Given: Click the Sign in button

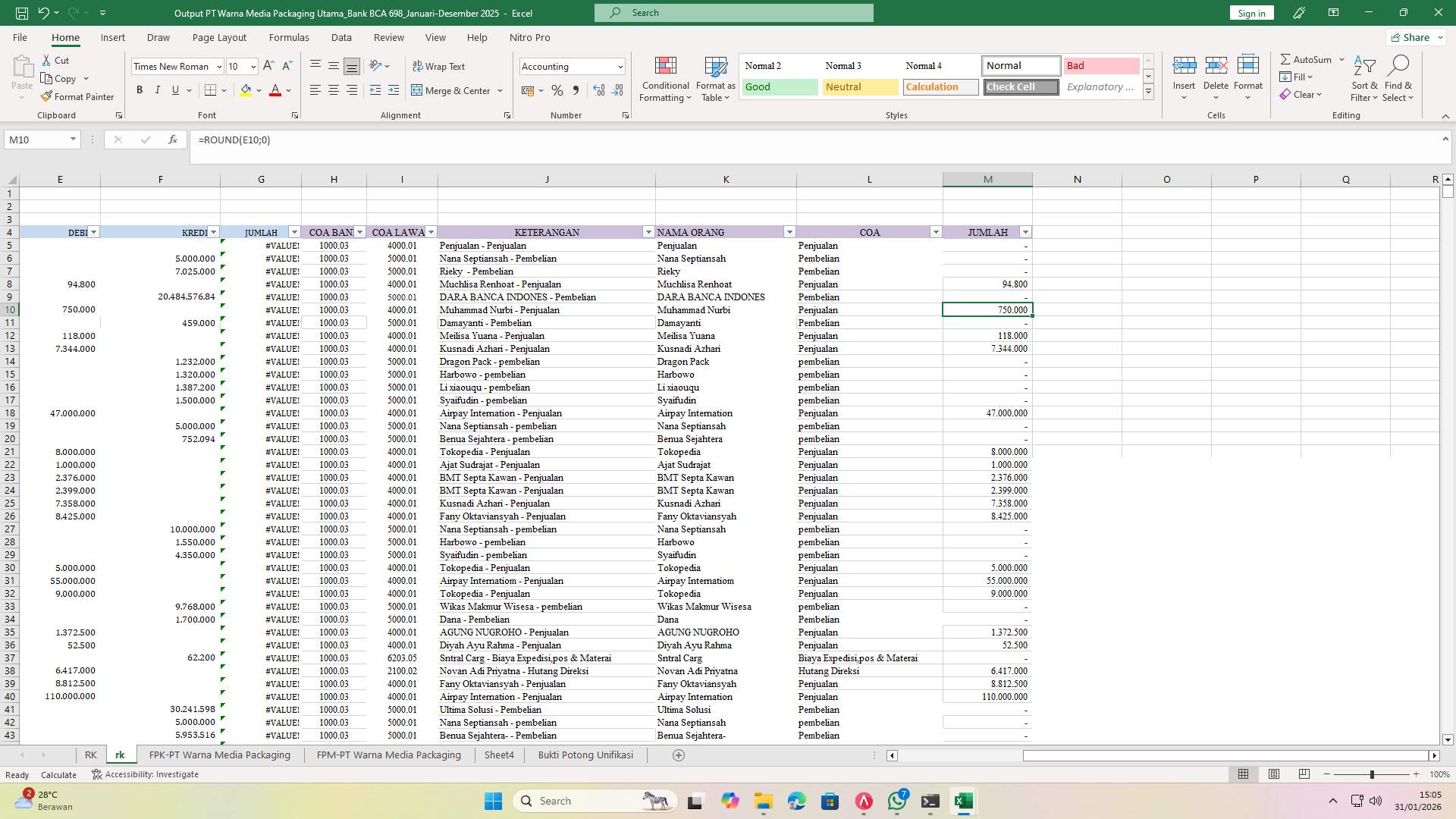Looking at the screenshot, I should pyautogui.click(x=1250, y=13).
